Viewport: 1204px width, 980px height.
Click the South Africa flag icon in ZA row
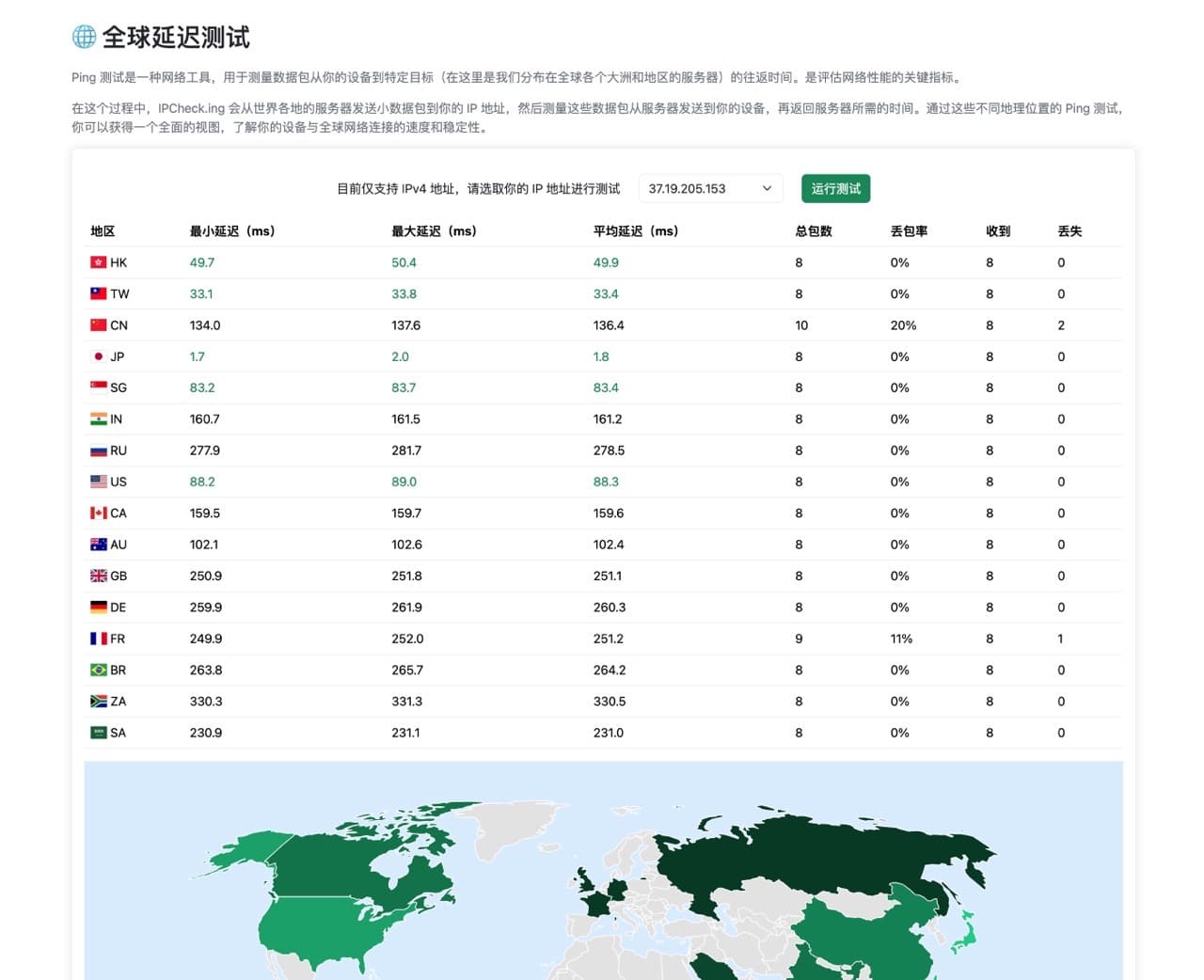(98, 702)
